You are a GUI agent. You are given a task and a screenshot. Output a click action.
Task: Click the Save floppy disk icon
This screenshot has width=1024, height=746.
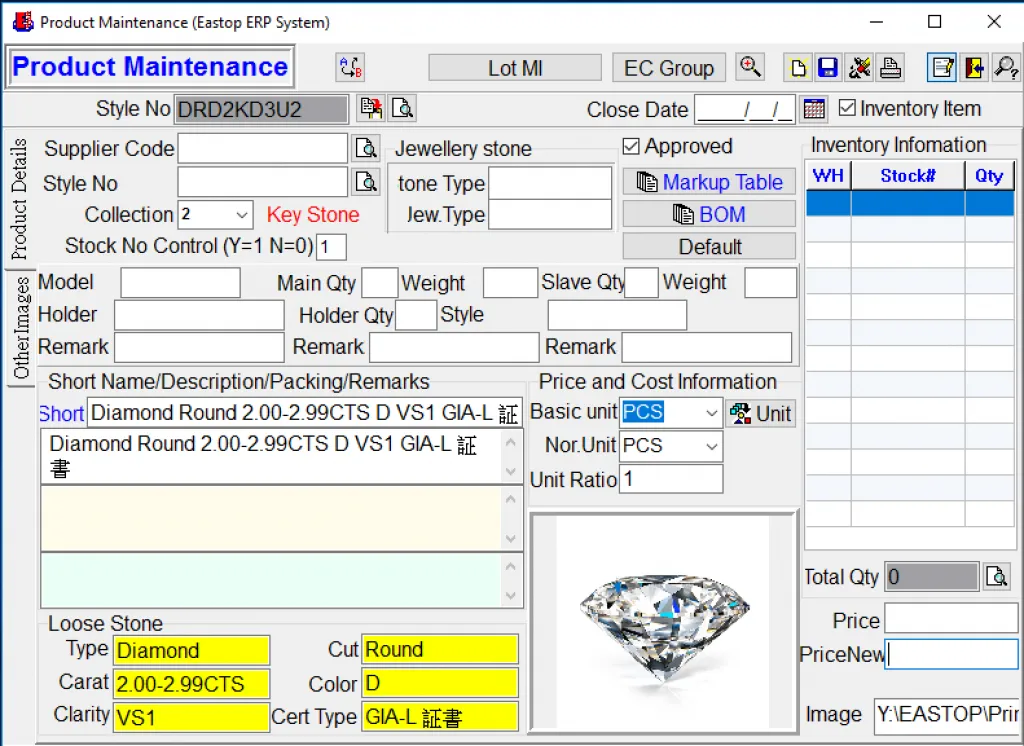pos(828,68)
